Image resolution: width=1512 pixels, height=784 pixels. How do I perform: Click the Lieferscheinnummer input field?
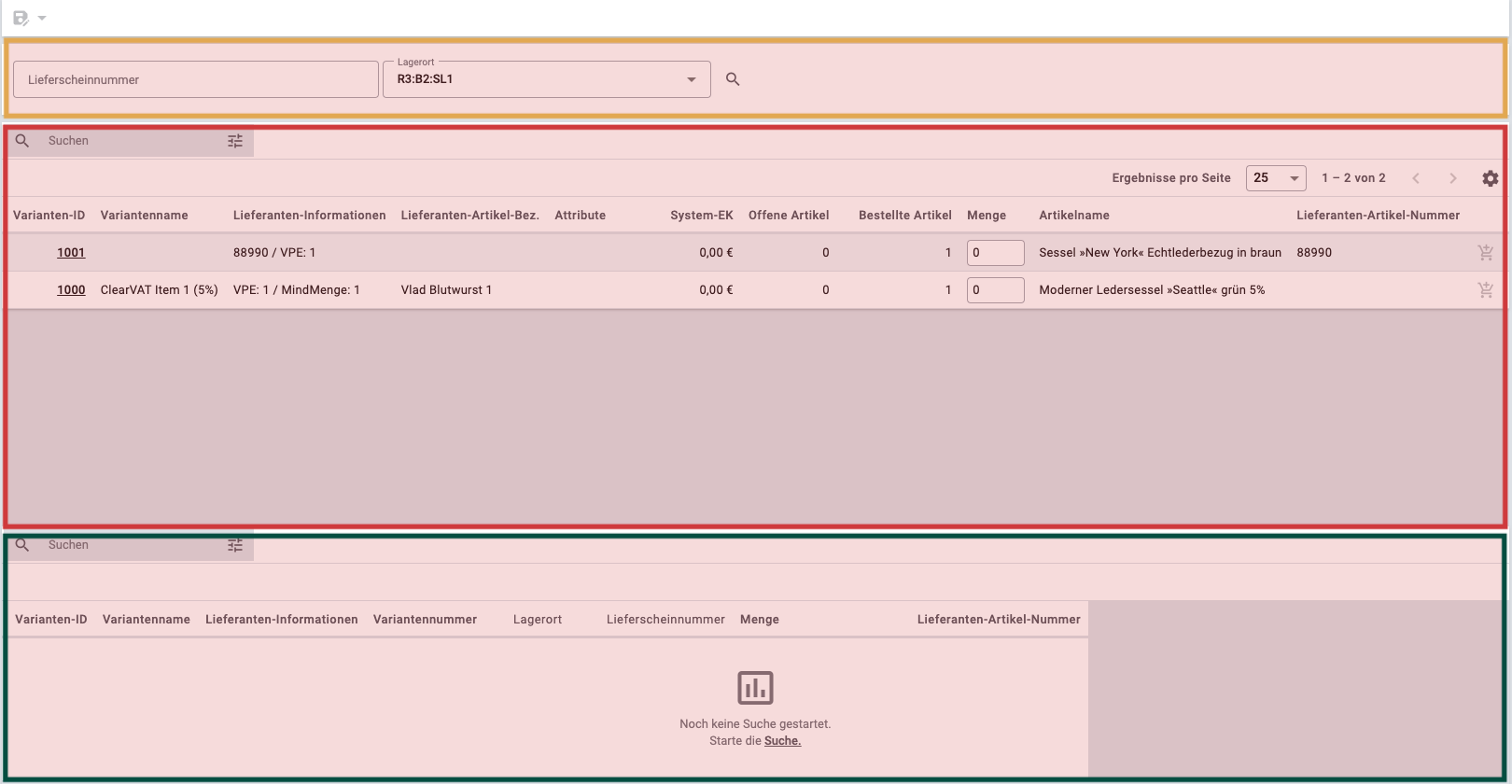pos(195,80)
